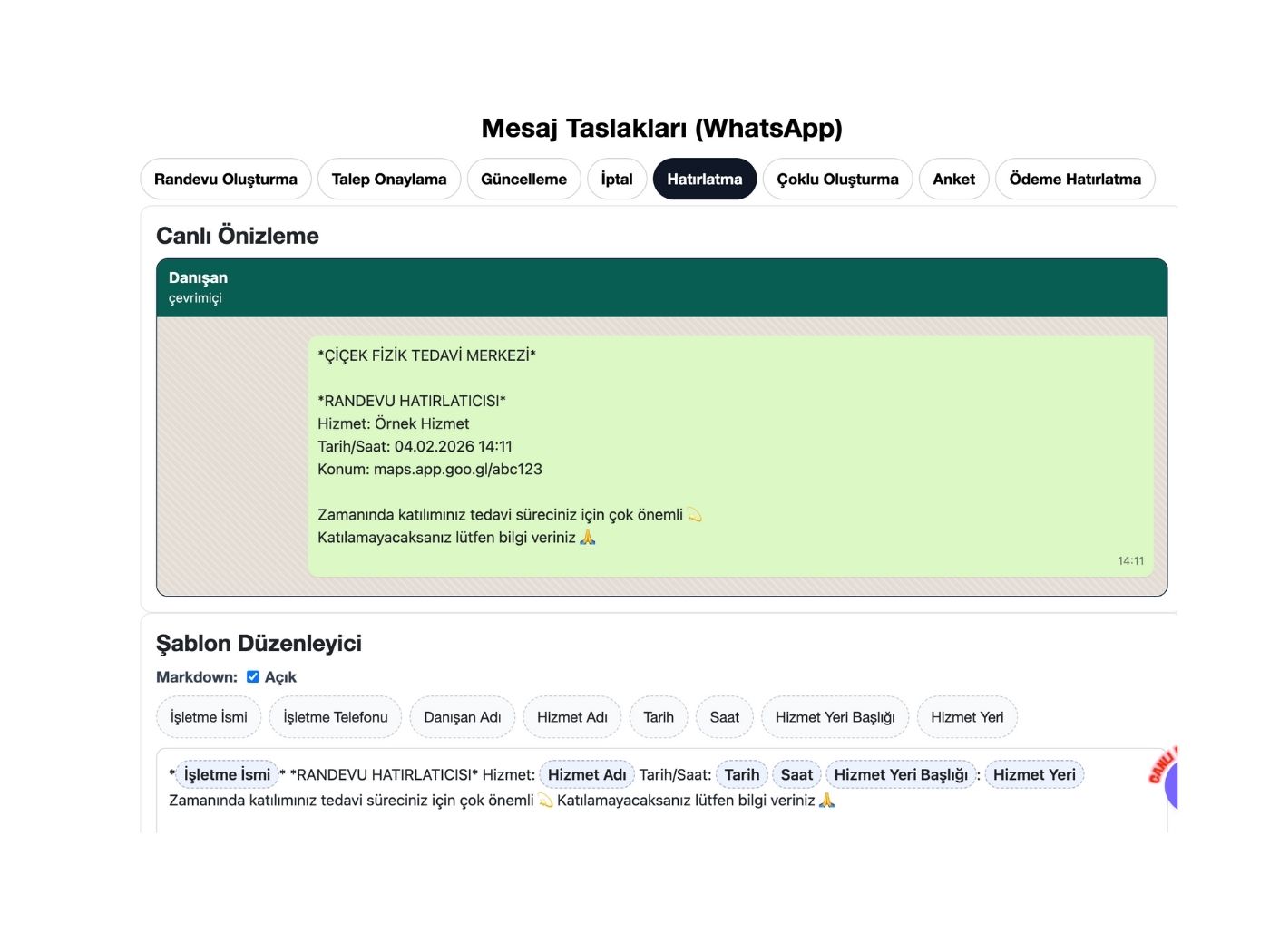Open the Talep Onaylama template

pos(389,179)
